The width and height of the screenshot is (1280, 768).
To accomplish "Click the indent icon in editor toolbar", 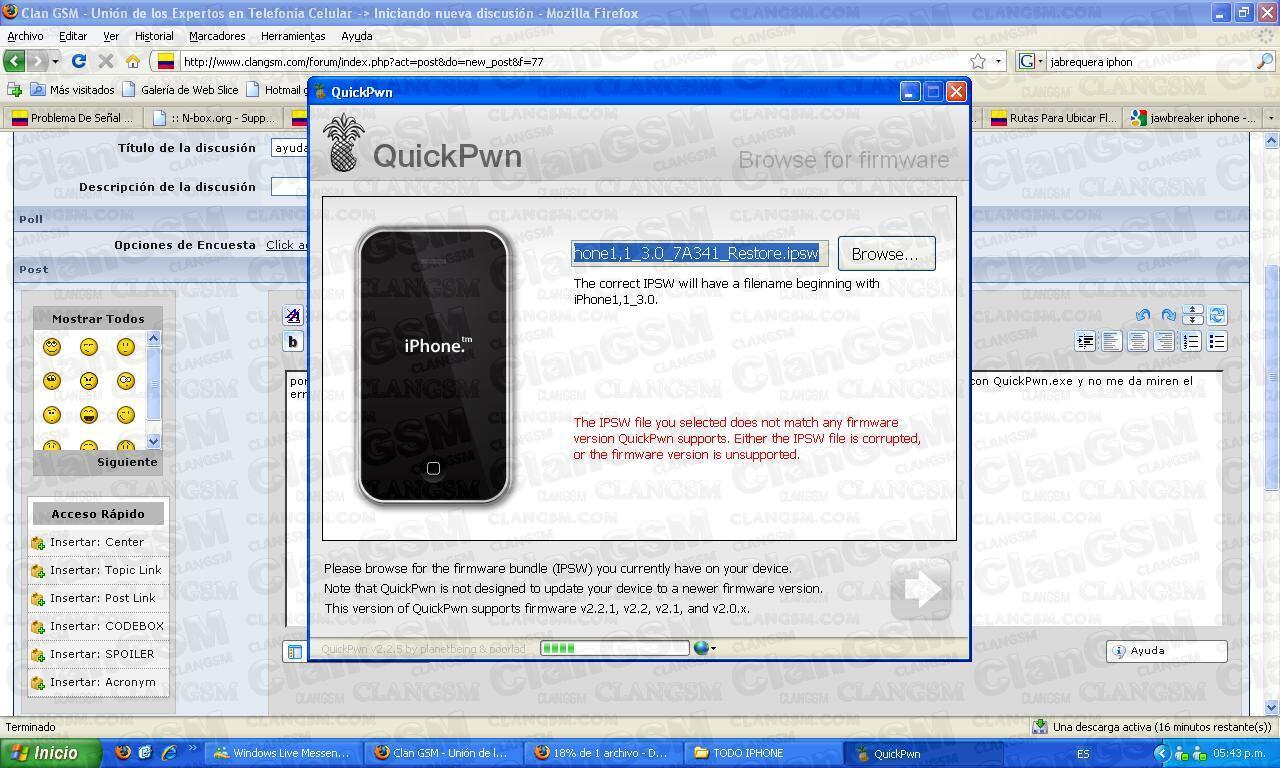I will point(1085,341).
